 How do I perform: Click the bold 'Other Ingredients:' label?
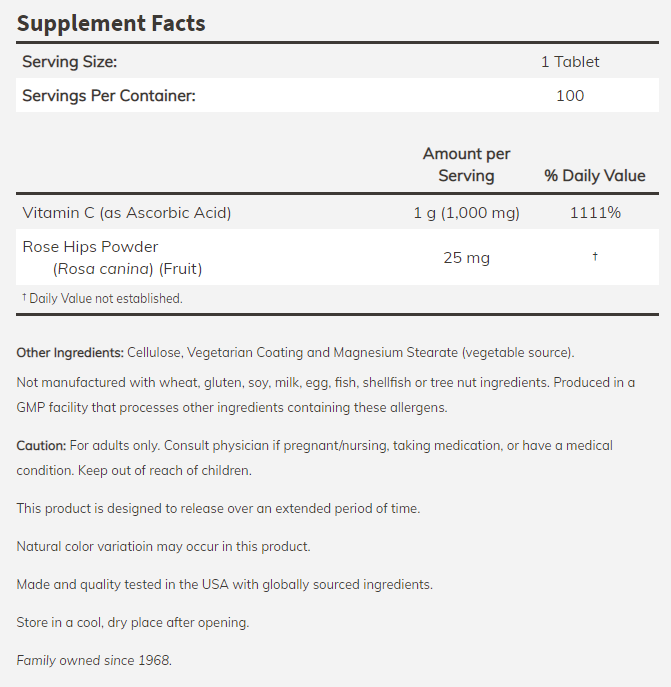coord(70,353)
